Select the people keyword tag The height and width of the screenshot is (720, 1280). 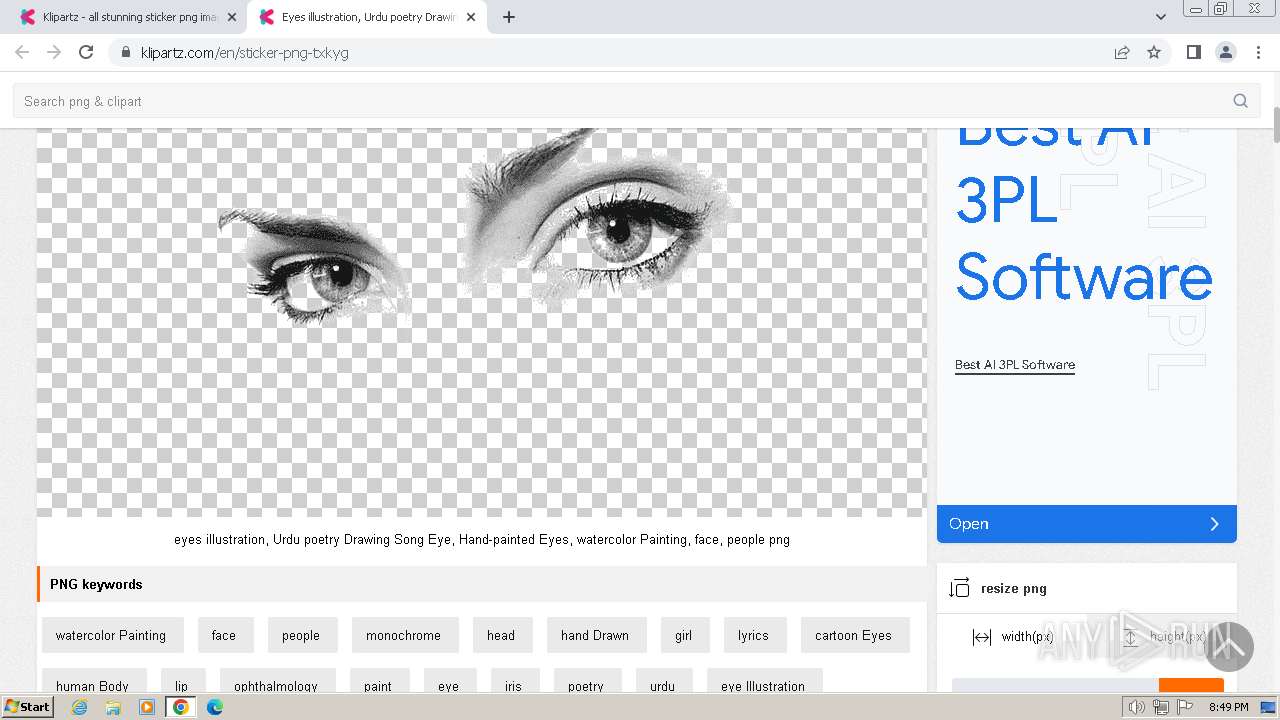(301, 635)
